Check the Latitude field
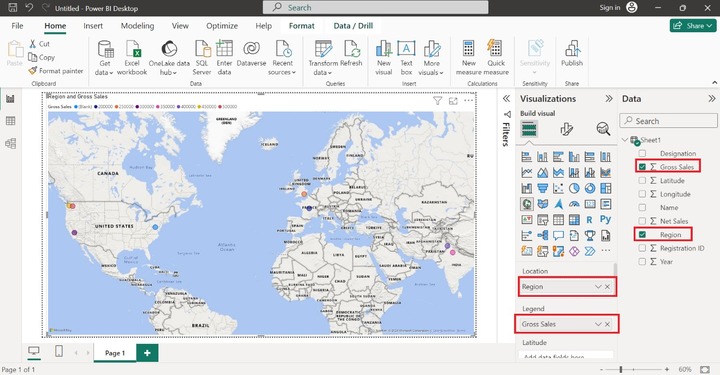This screenshot has height=375, width=720. 642,180
